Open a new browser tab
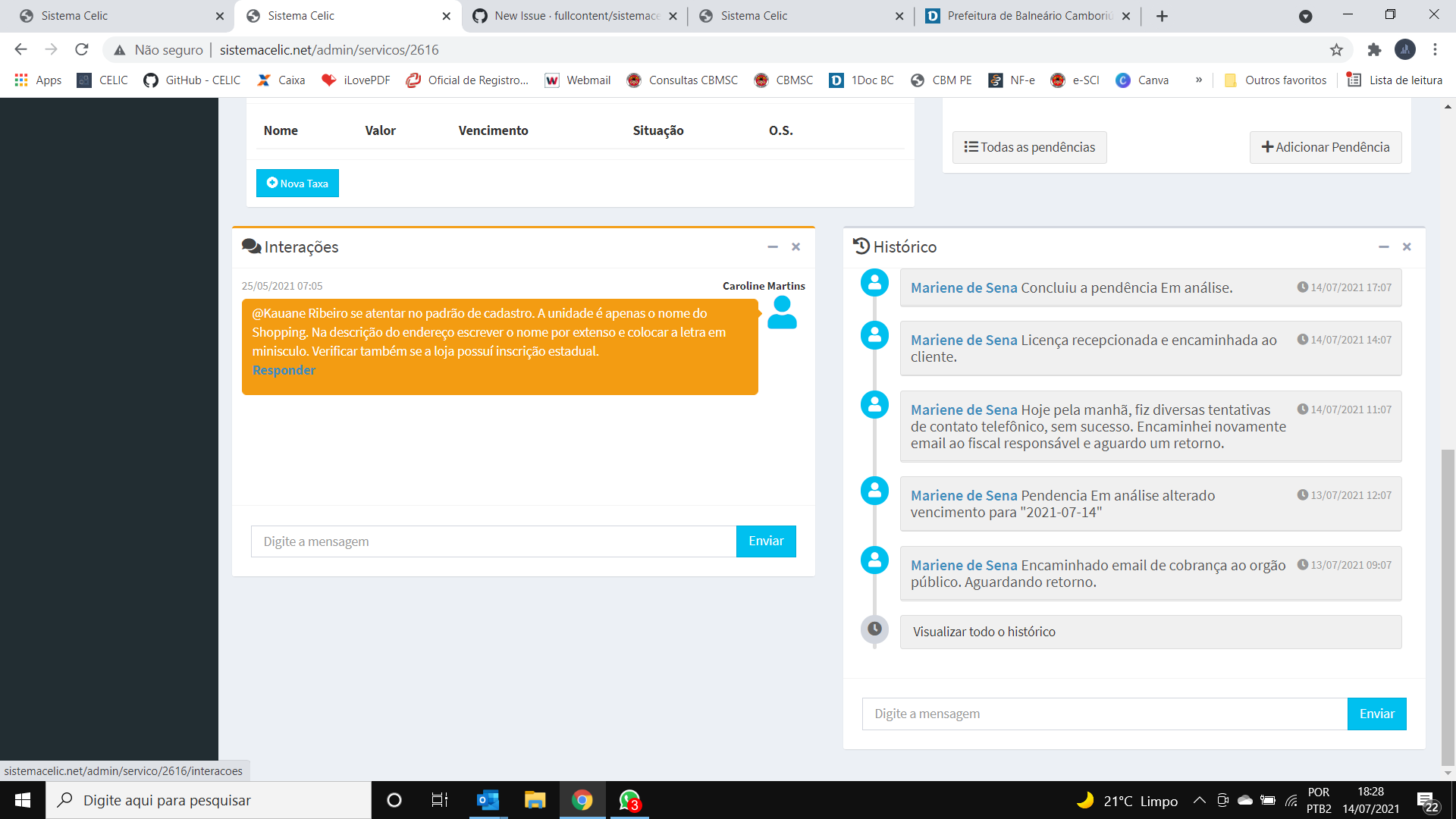The width and height of the screenshot is (1456, 819). 1162,16
